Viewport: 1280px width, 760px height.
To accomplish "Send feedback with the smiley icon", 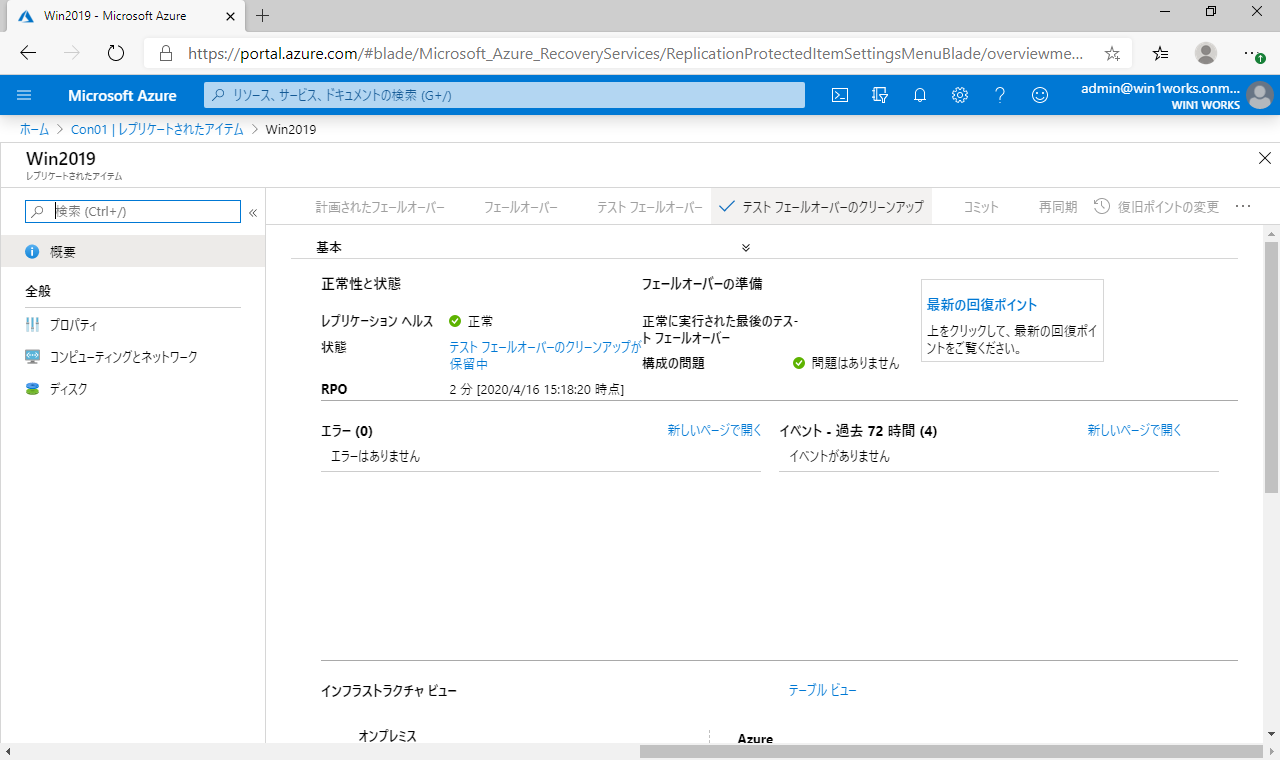I will coord(1040,95).
